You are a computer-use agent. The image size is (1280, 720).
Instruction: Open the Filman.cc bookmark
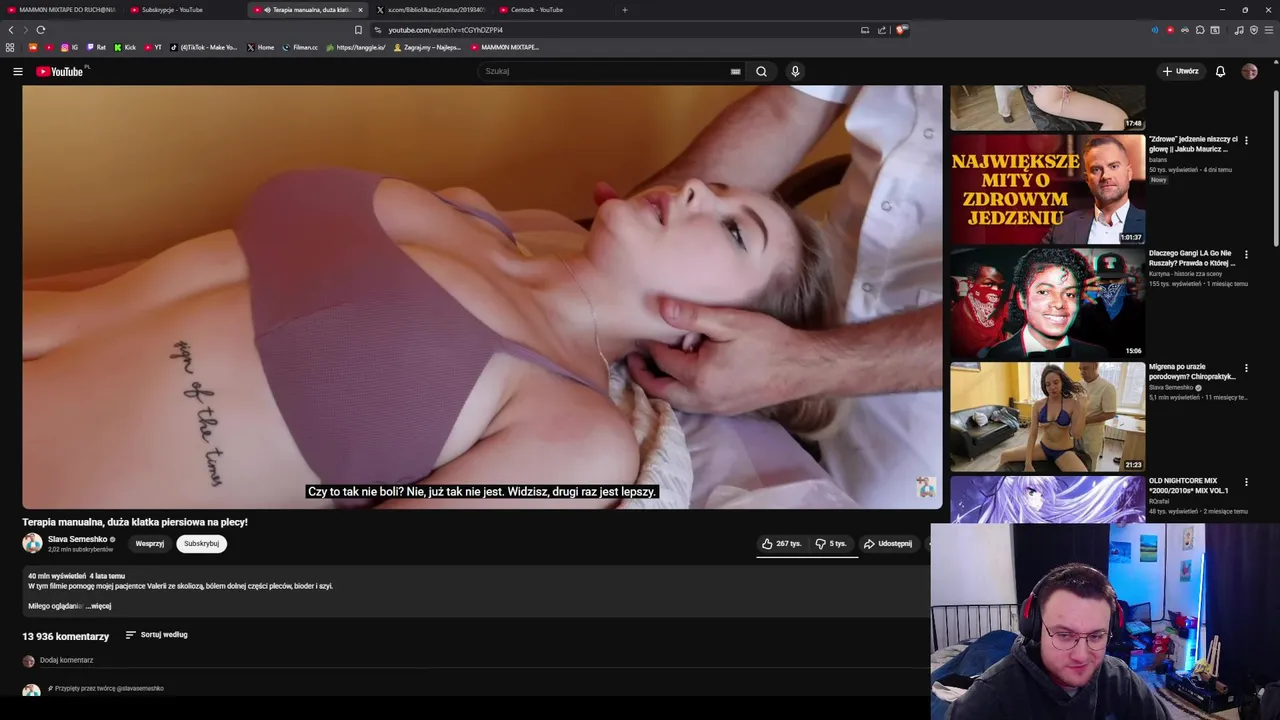(300, 47)
